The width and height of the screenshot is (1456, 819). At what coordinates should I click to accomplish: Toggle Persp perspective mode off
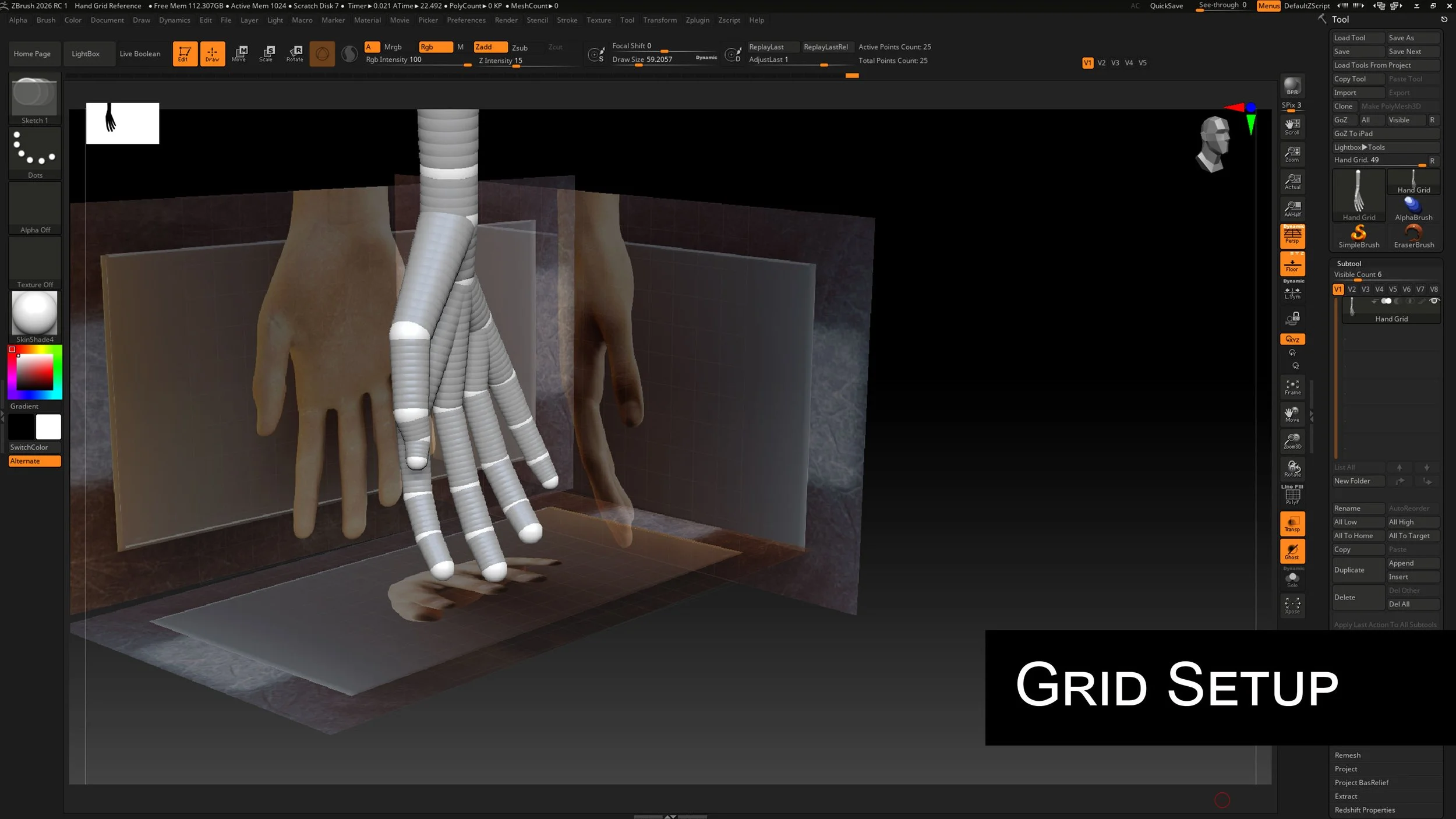point(1292,236)
